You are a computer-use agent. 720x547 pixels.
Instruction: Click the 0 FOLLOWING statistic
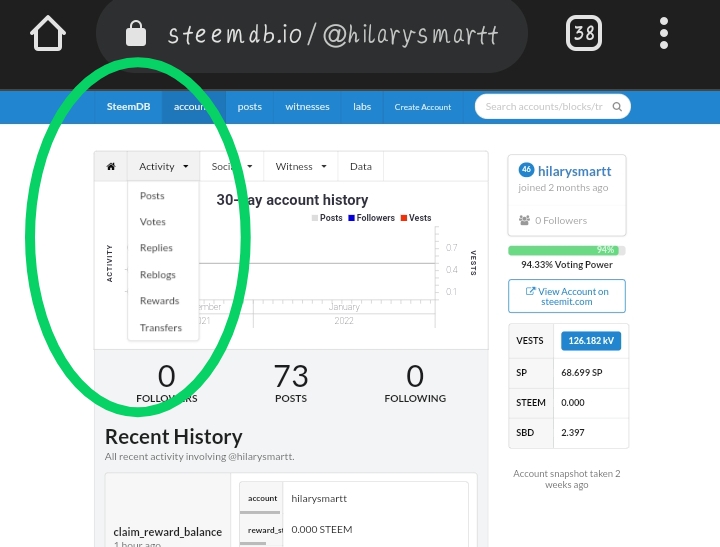[415, 383]
